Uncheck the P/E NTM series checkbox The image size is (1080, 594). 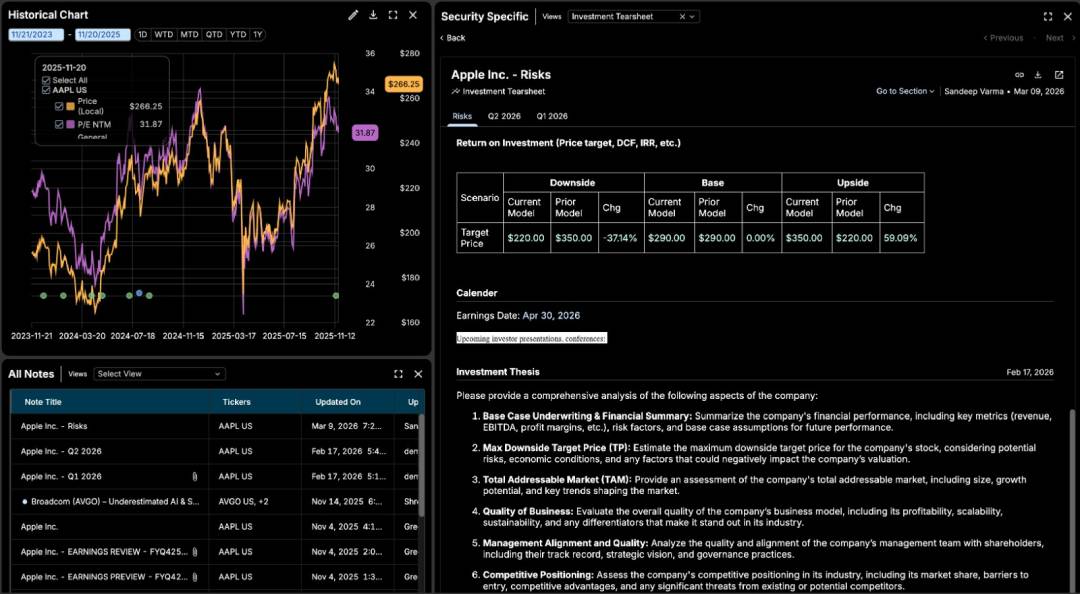pos(59,125)
